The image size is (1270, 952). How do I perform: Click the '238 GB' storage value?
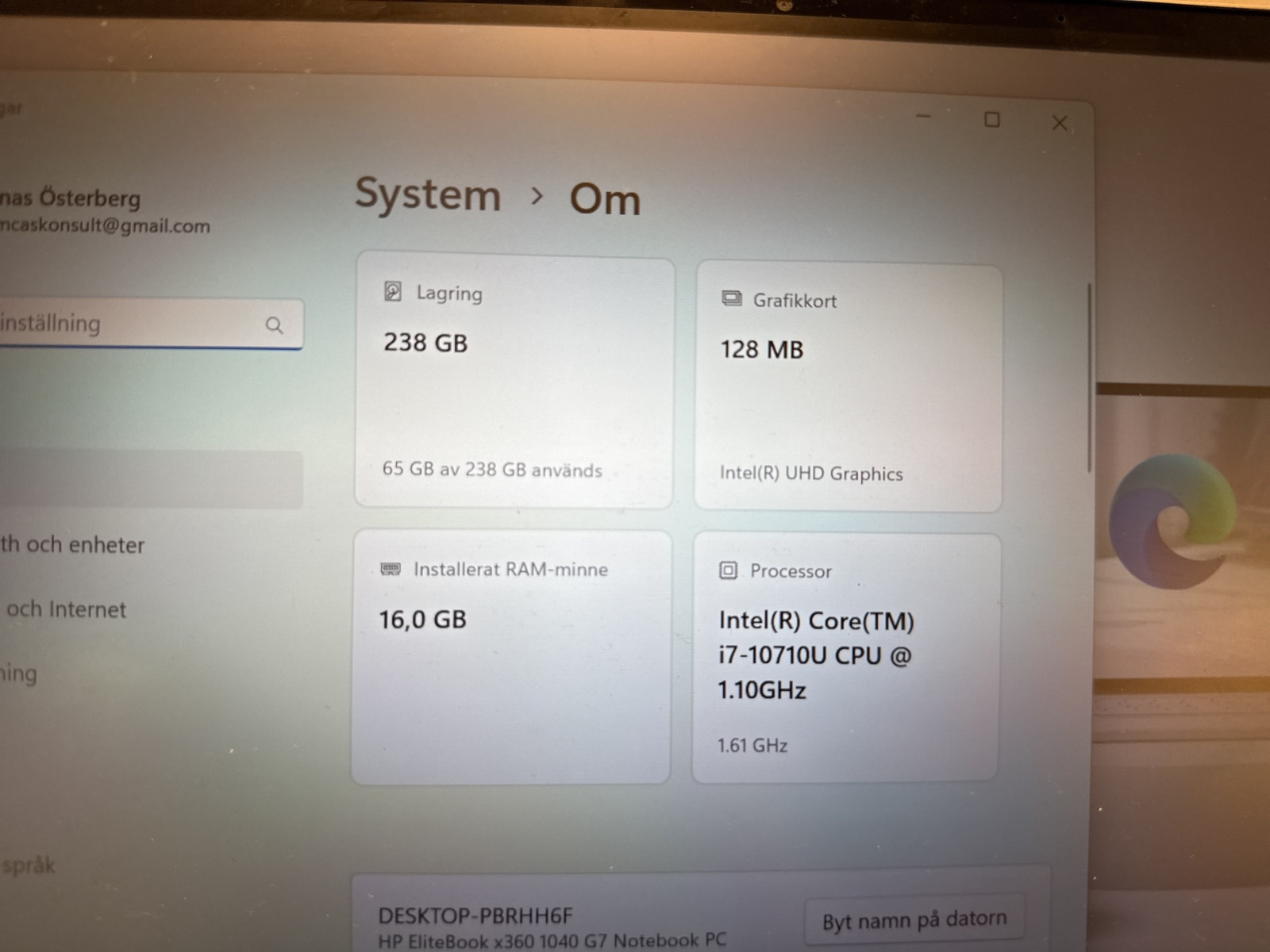pyautogui.click(x=425, y=343)
